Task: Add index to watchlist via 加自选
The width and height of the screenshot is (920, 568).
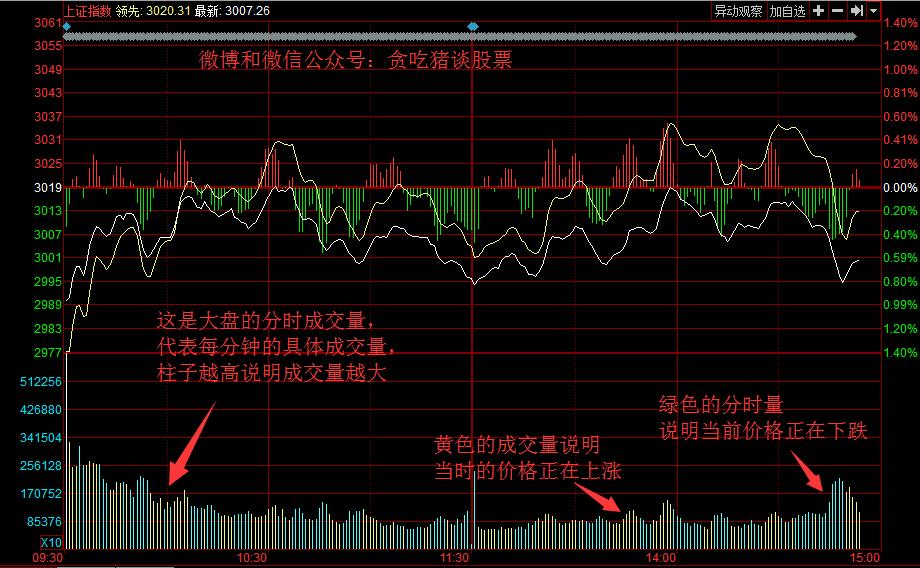Action: pos(787,11)
